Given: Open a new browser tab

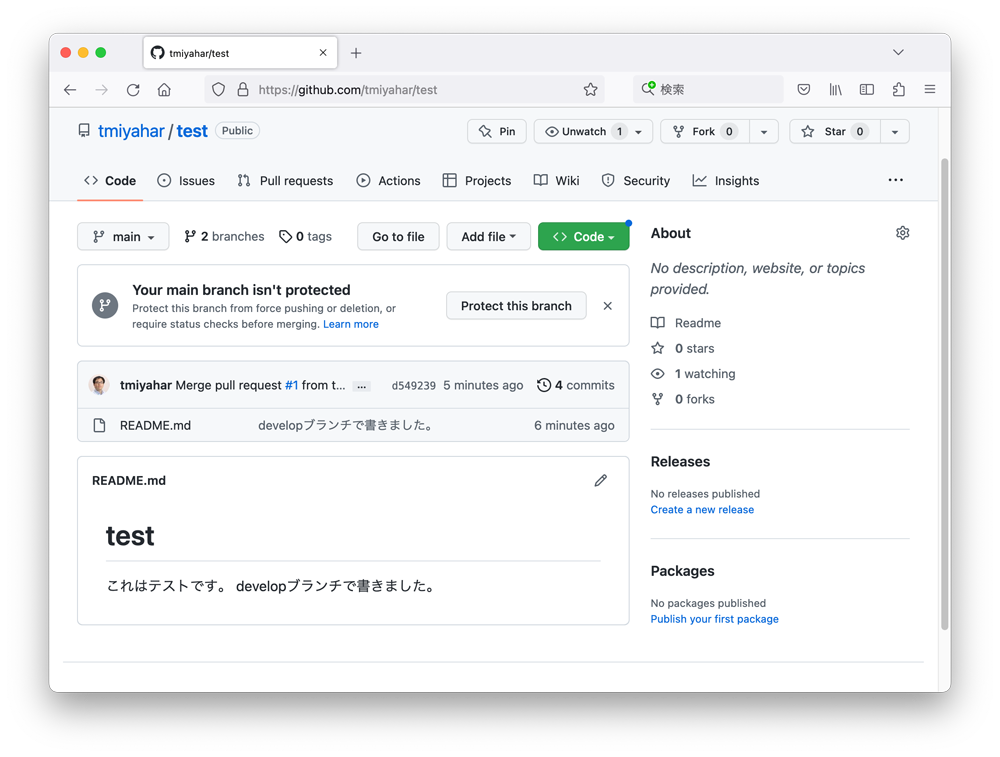Looking at the screenshot, I should point(356,53).
